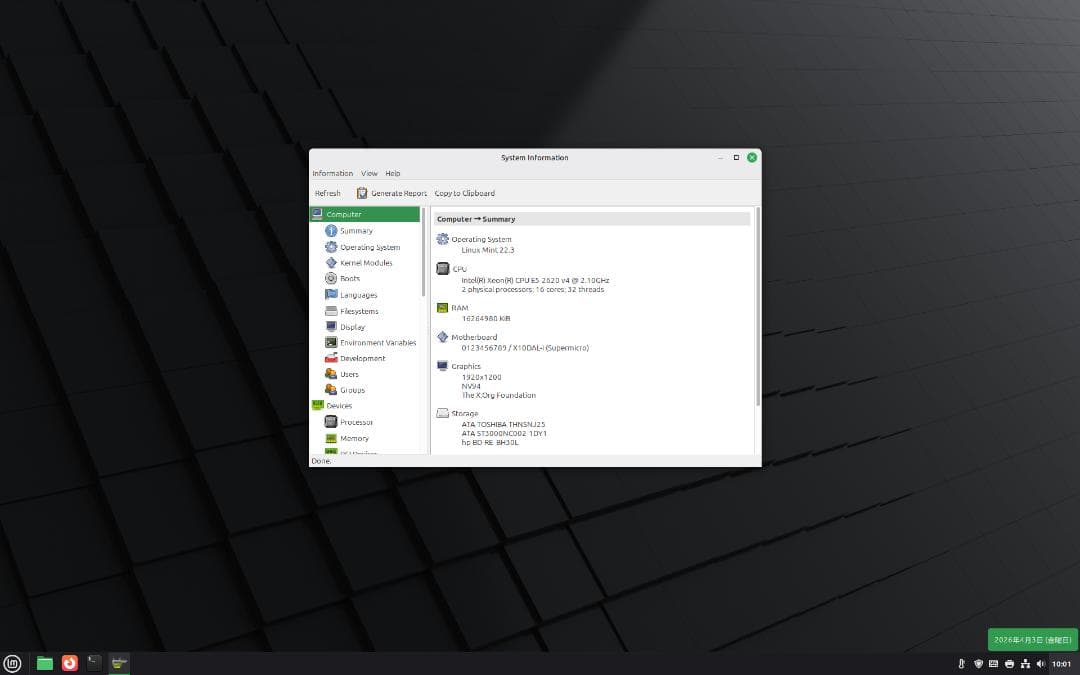Click the '1920x1200' resolution value
This screenshot has width=1080, height=675.
(x=481, y=377)
